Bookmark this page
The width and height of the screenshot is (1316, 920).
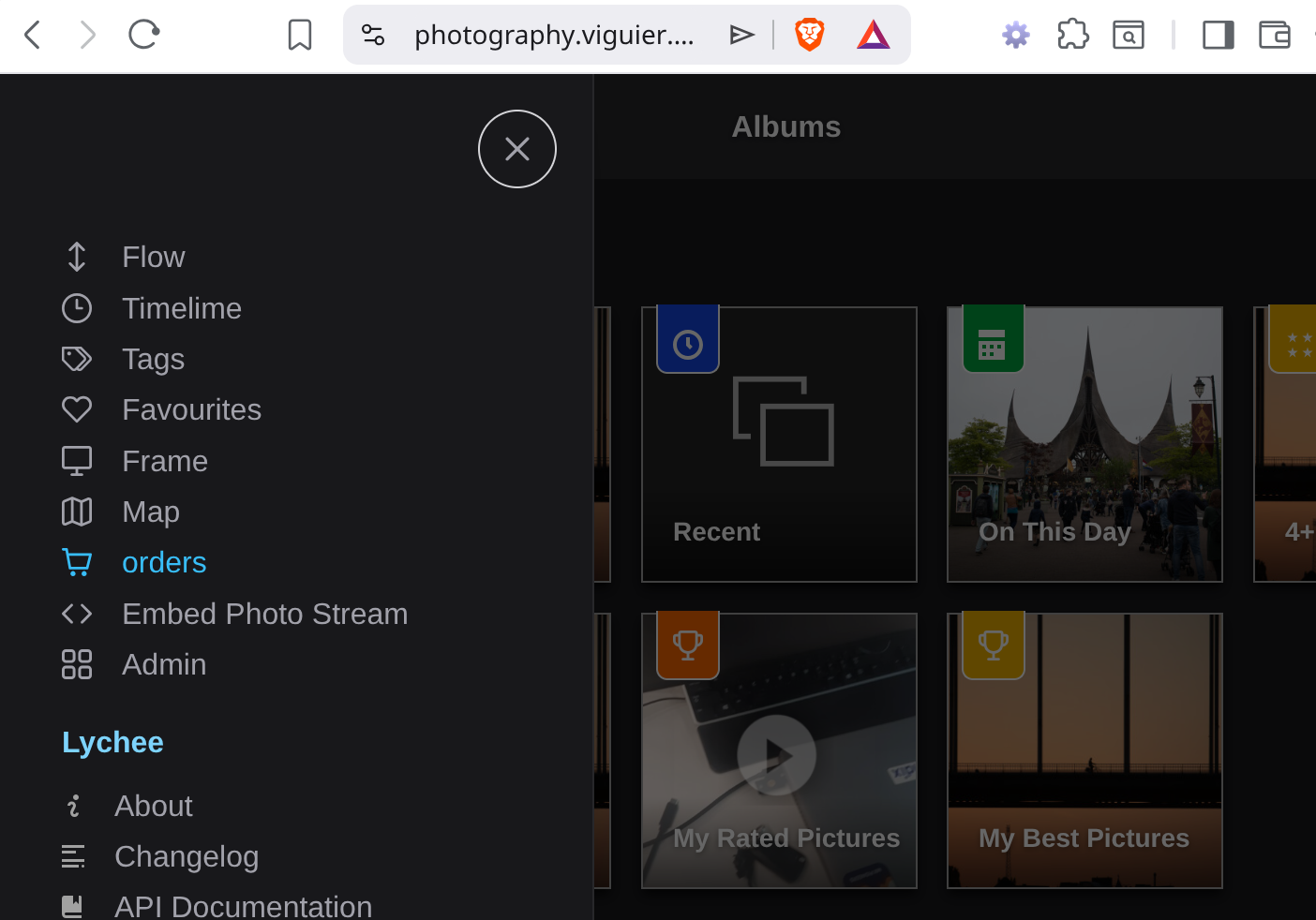[300, 36]
